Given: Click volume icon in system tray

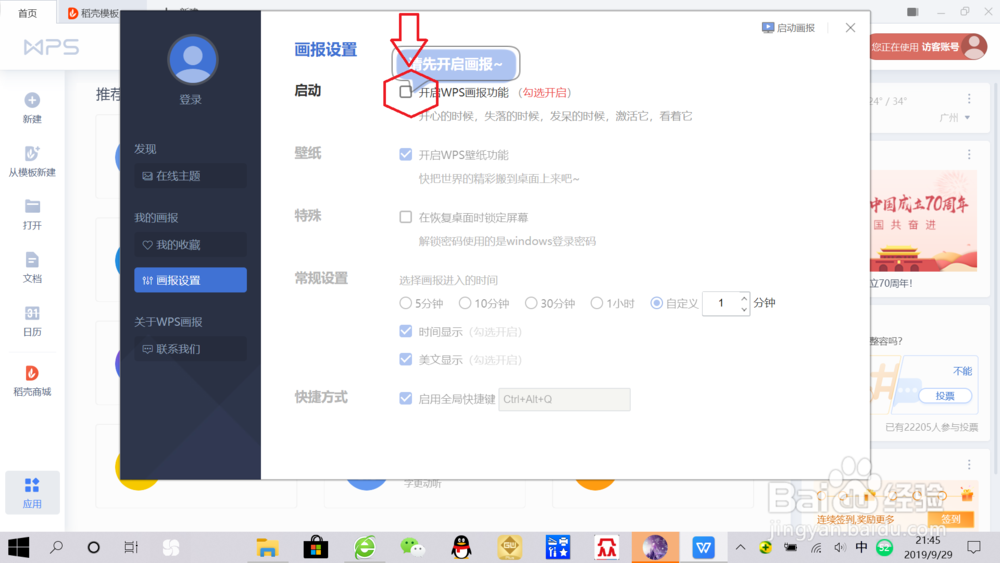Looking at the screenshot, I should pos(839,547).
